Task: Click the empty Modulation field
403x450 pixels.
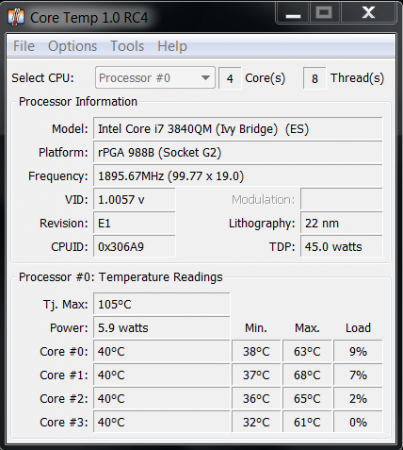Action: [x=341, y=199]
